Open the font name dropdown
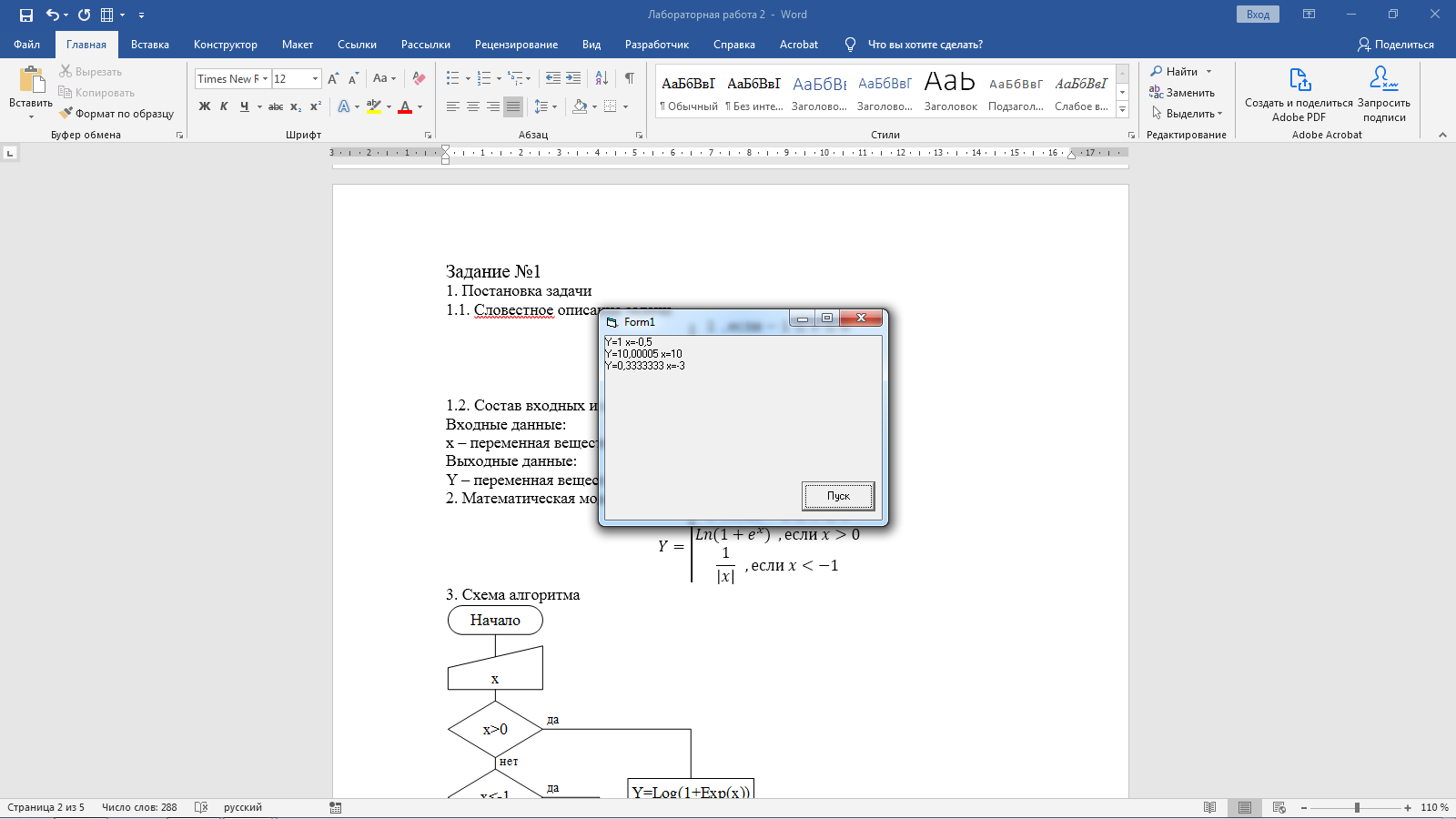The height and width of the screenshot is (819, 1456). click(265, 79)
